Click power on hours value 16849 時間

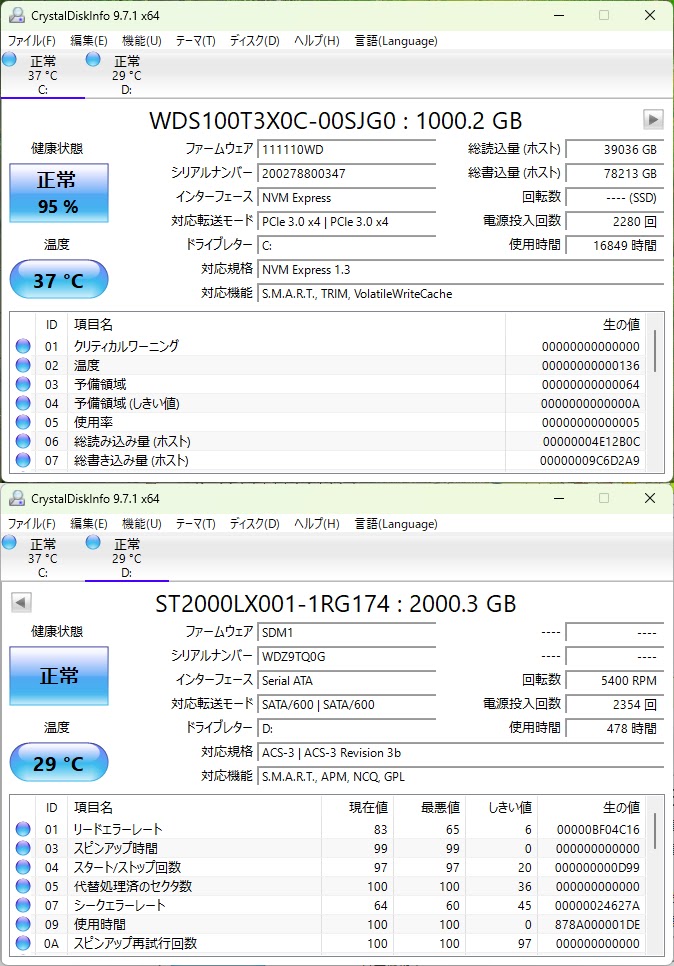click(615, 246)
